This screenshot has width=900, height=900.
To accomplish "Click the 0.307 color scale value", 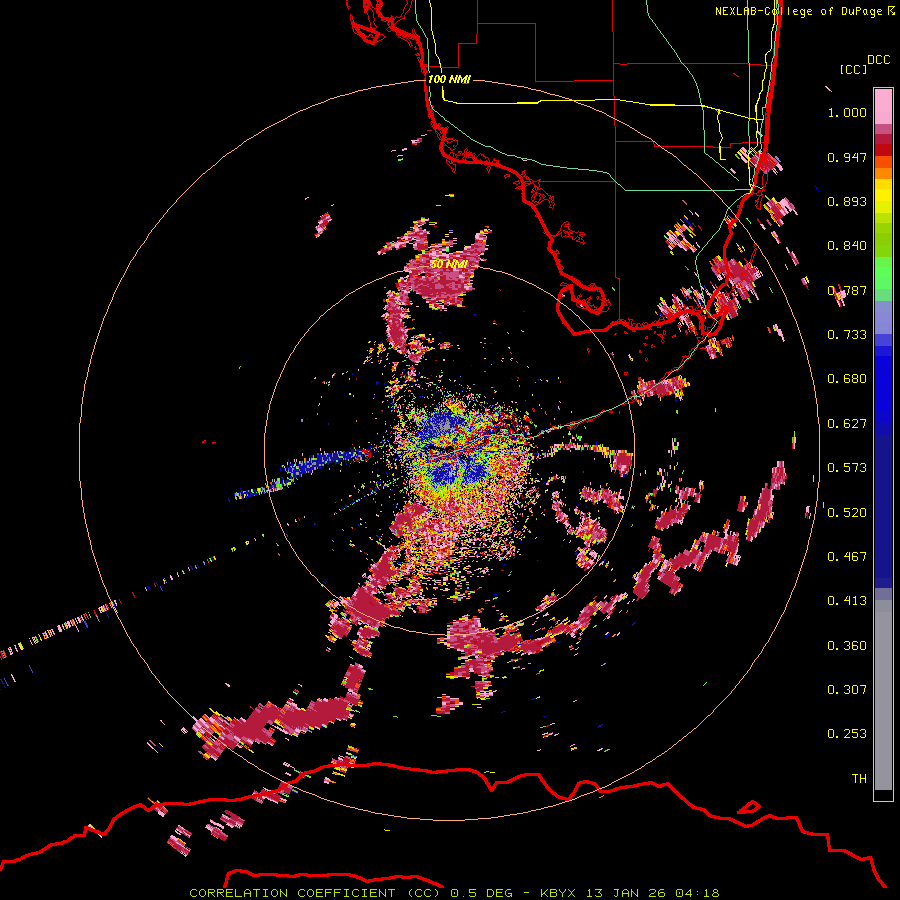I will pos(847,690).
